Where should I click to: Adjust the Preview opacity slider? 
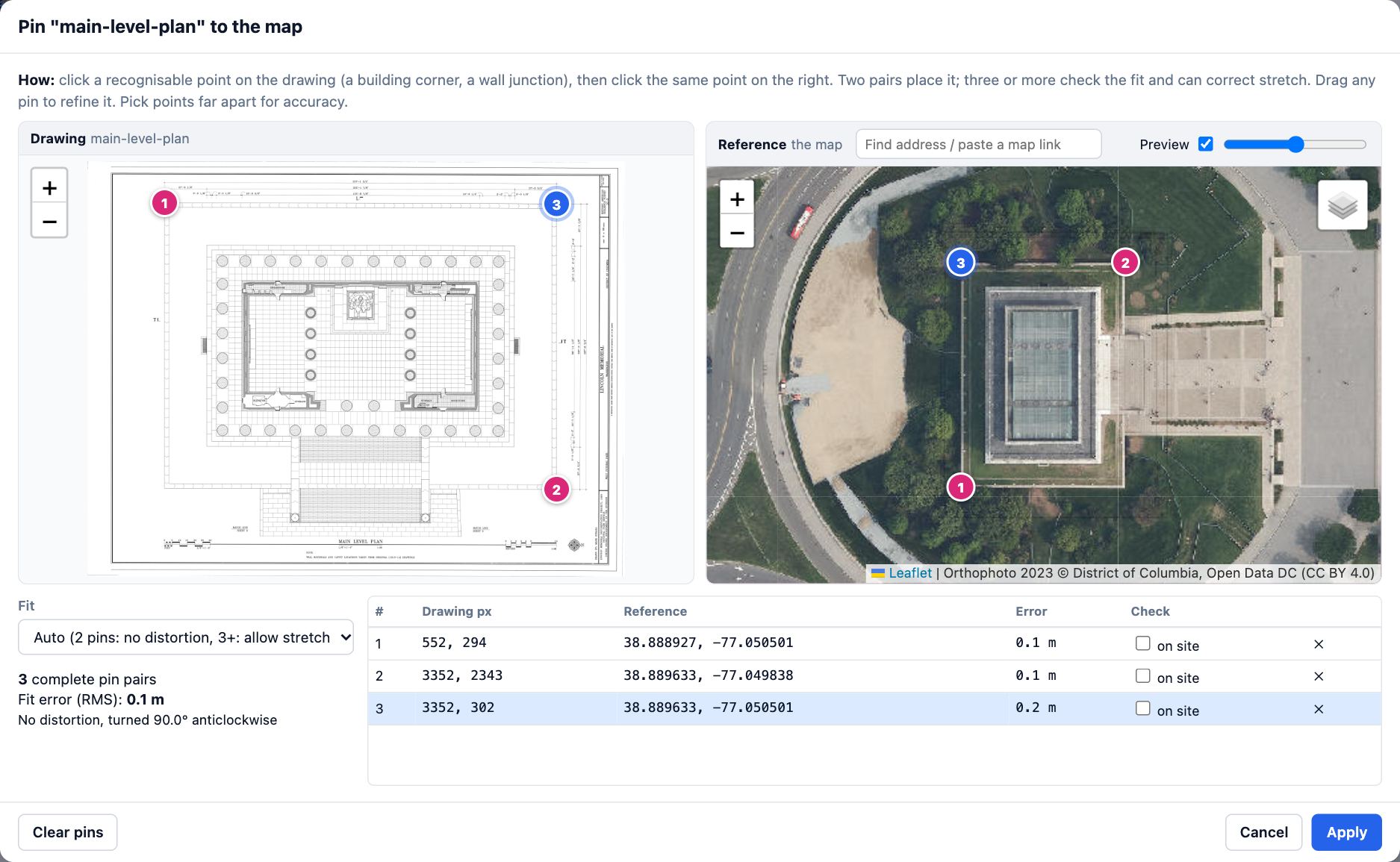[1295, 144]
